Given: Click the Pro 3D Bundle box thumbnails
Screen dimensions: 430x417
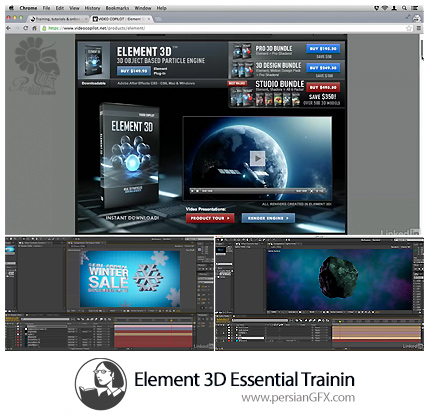Looking at the screenshot, I should (242, 52).
